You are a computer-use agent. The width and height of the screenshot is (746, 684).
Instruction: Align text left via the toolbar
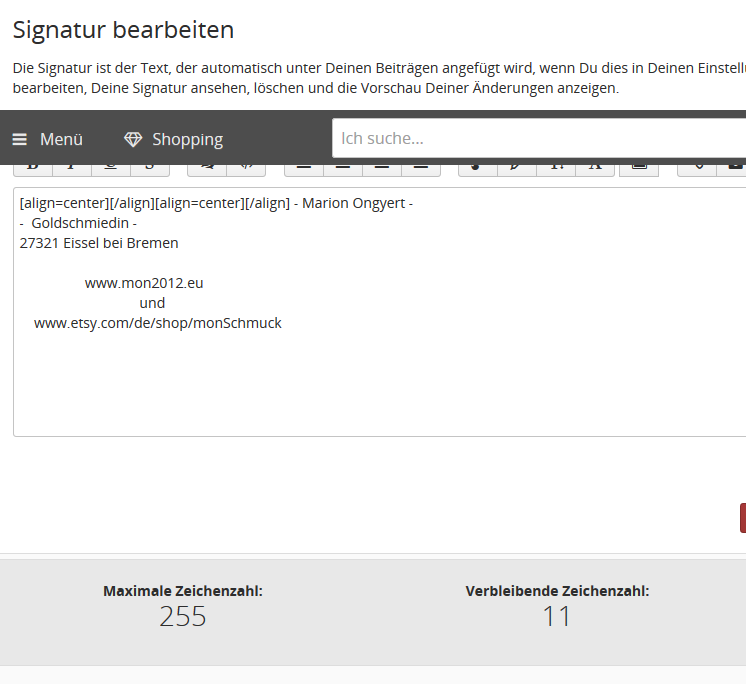pyautogui.click(x=304, y=166)
